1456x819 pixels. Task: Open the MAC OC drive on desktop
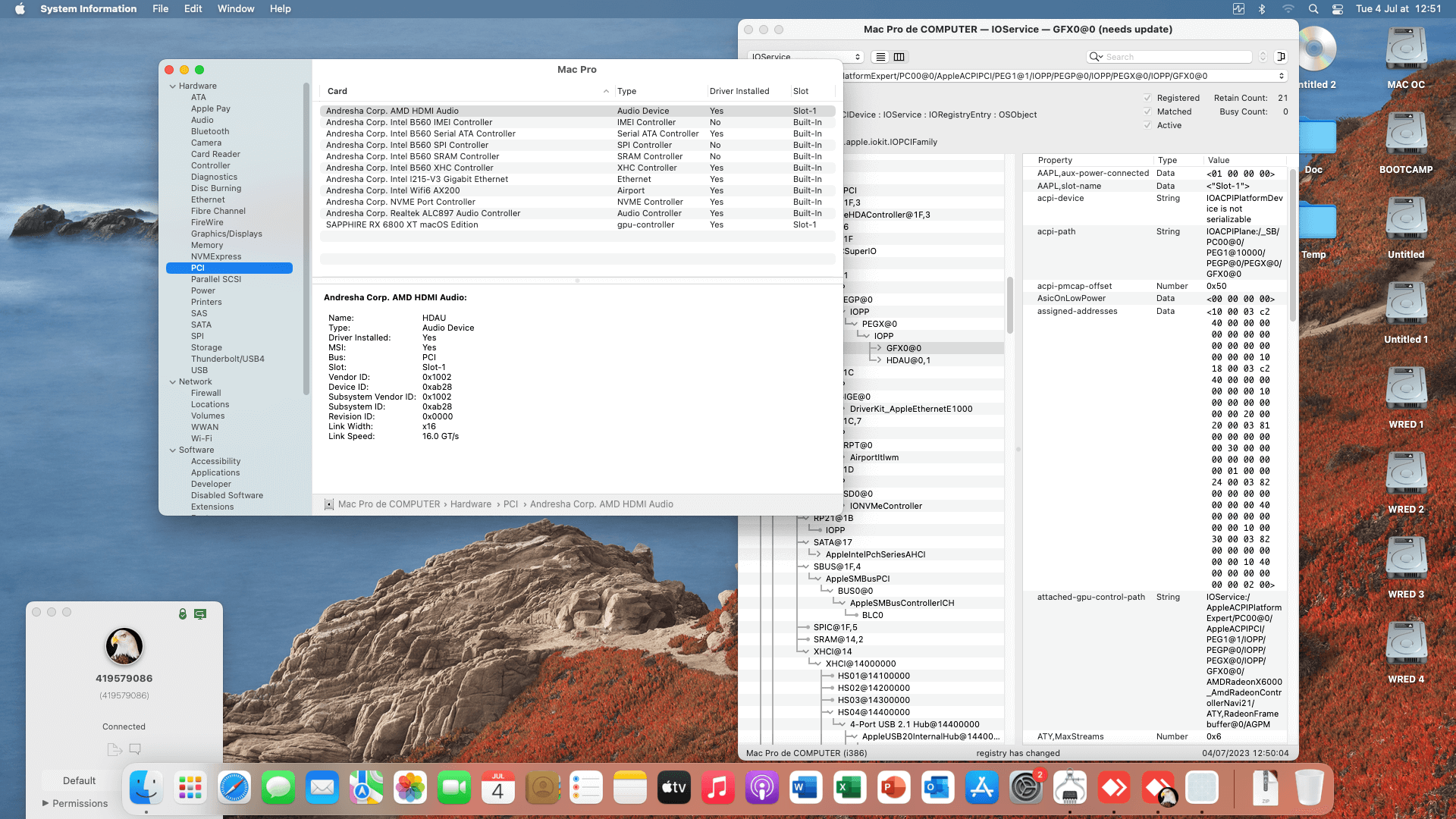[x=1406, y=50]
